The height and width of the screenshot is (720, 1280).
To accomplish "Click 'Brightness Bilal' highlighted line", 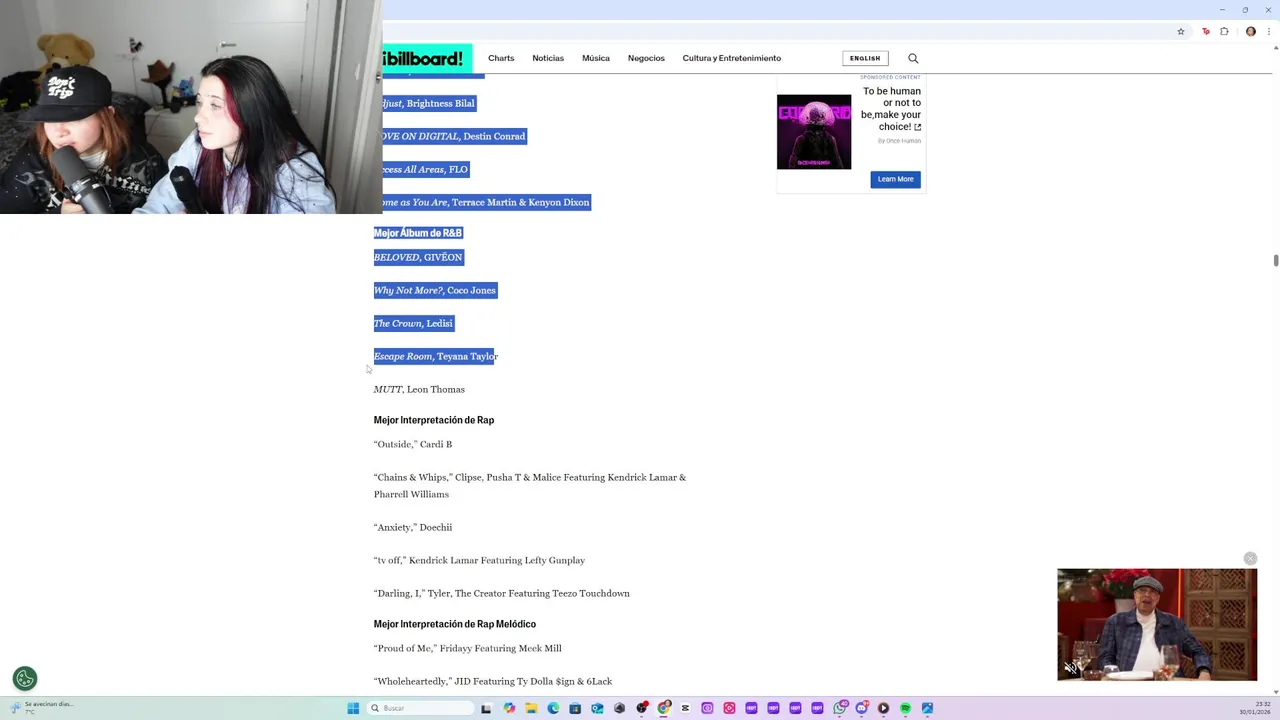I will point(429,103).
